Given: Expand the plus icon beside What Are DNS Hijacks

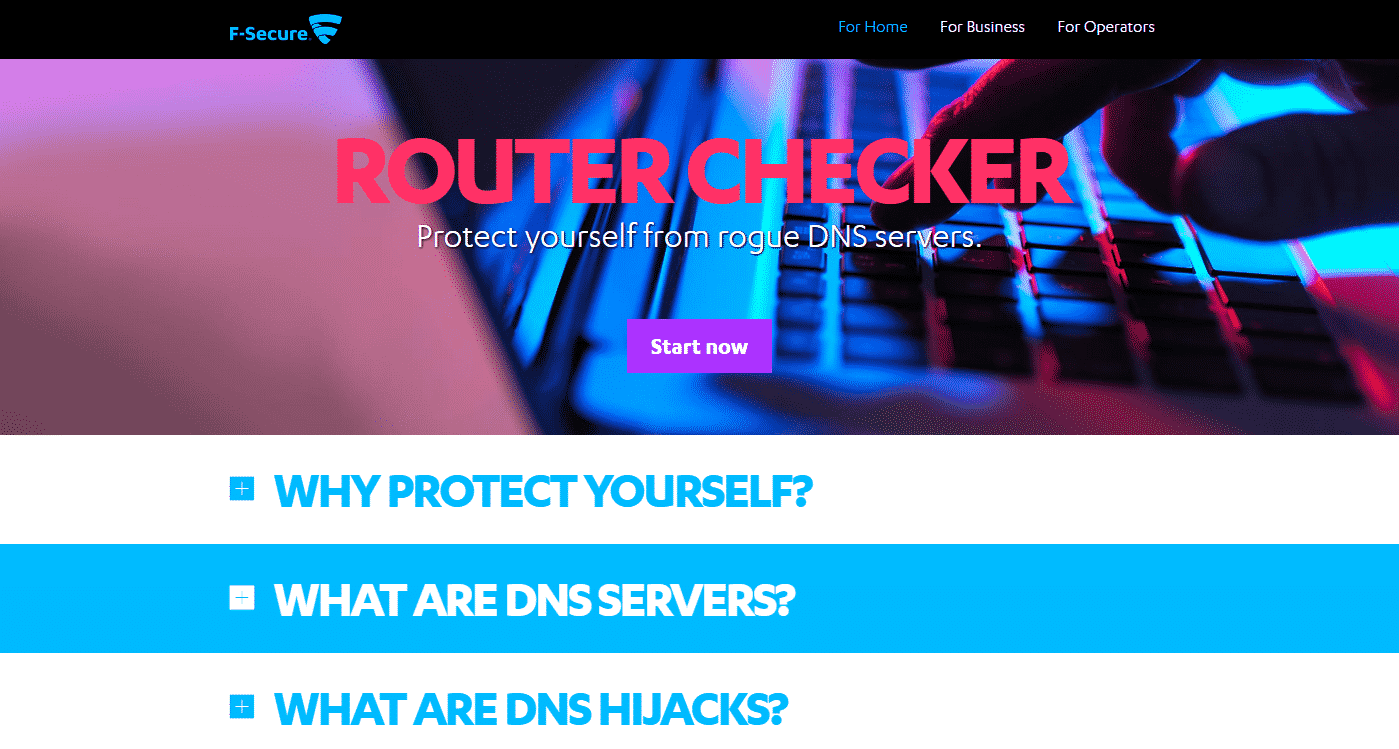Looking at the screenshot, I should coord(242,707).
